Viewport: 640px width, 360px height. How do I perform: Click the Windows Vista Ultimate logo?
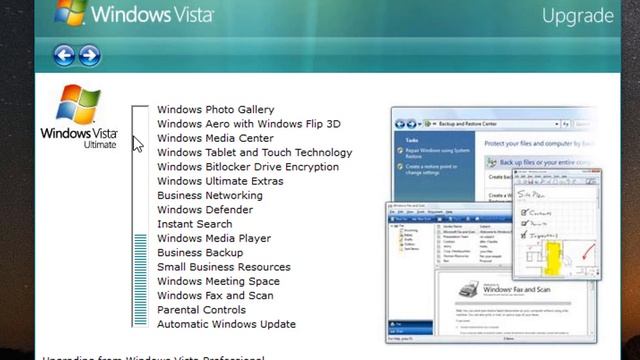point(79,117)
